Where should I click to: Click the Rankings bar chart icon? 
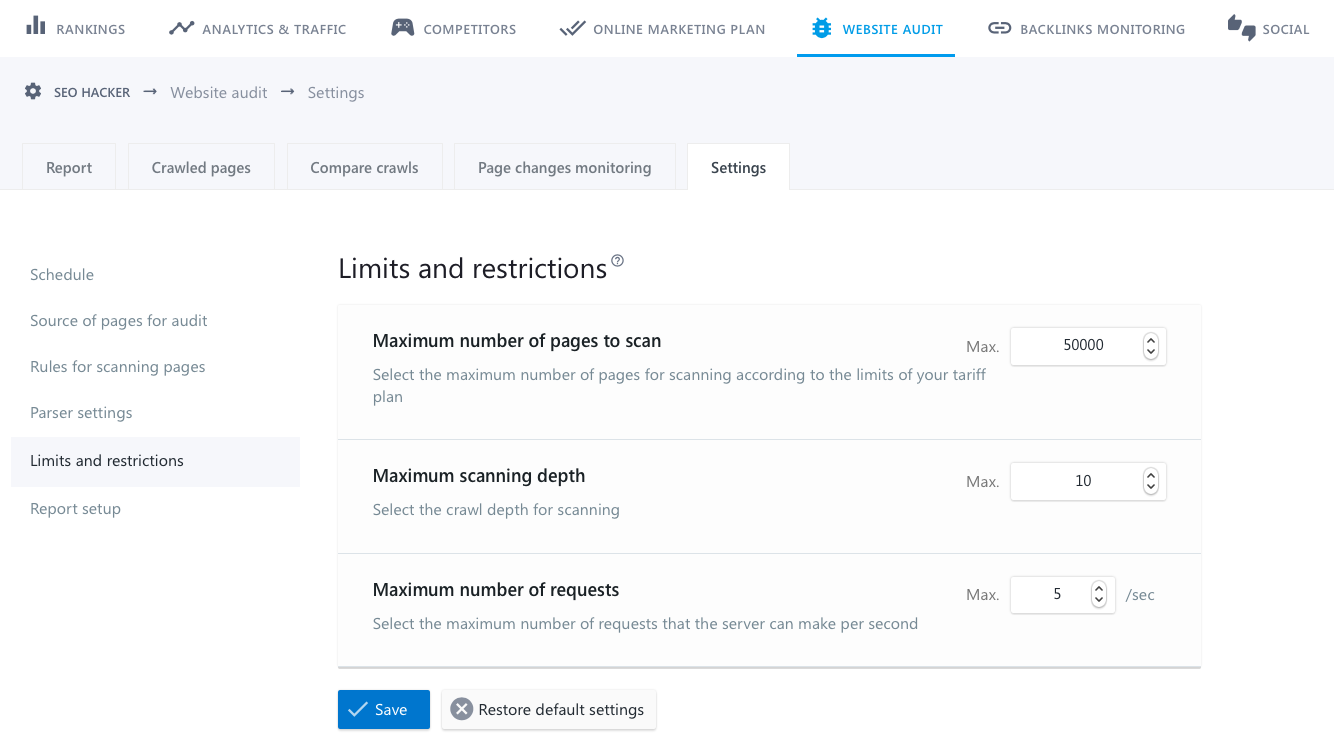[36, 26]
